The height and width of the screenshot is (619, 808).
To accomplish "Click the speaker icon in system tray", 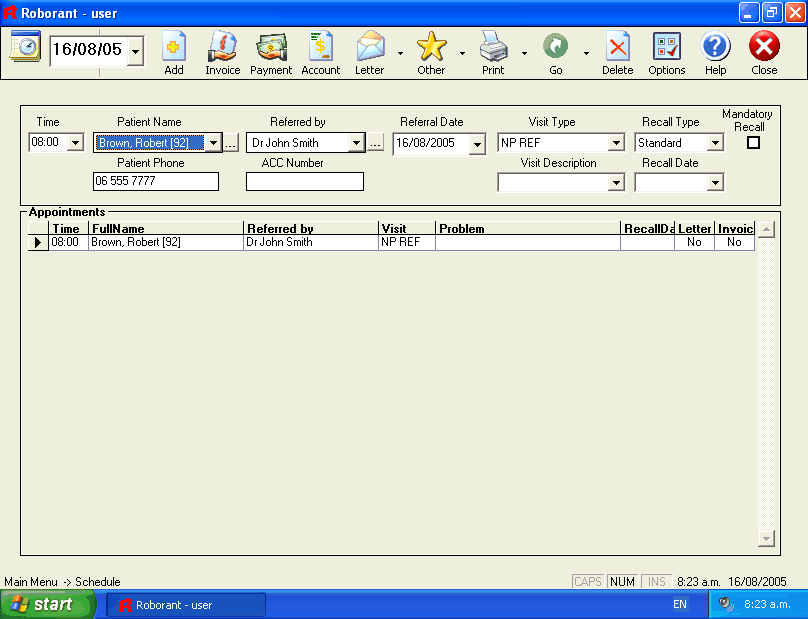I will [726, 604].
